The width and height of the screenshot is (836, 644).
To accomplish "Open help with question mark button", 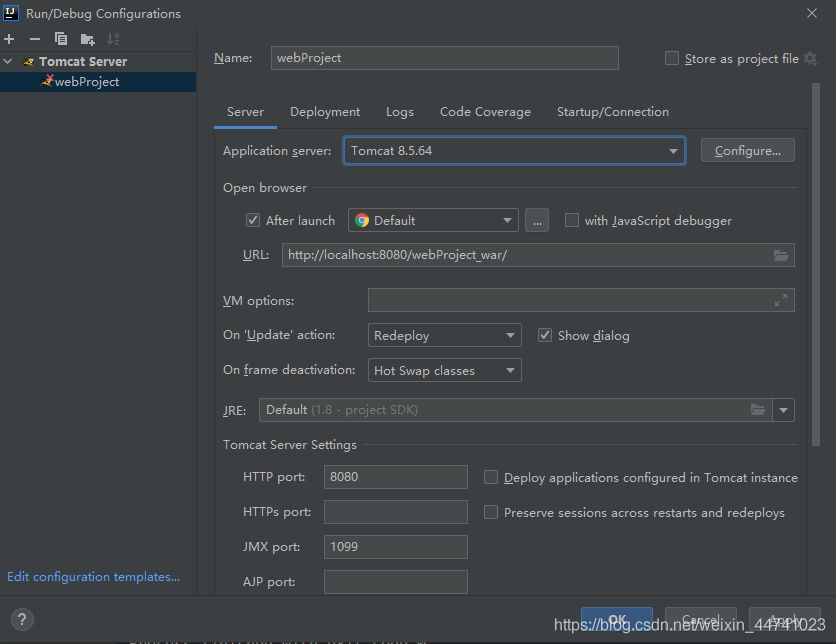I will 22,619.
